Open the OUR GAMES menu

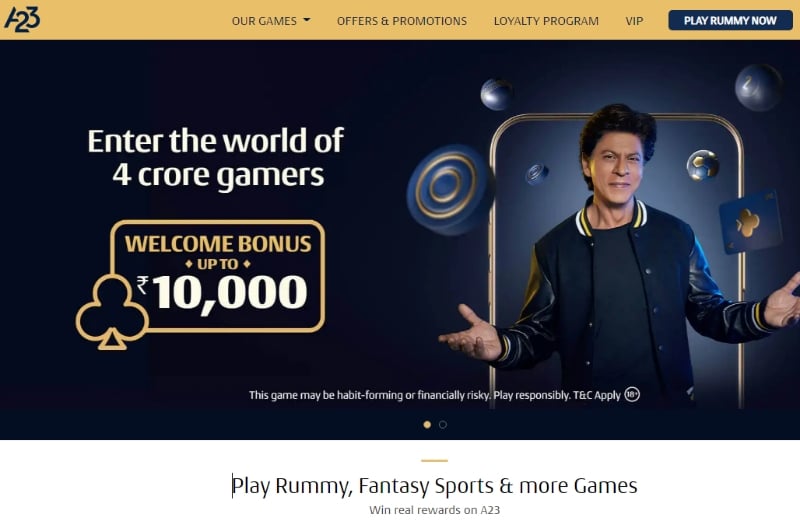pyautogui.click(x=271, y=21)
